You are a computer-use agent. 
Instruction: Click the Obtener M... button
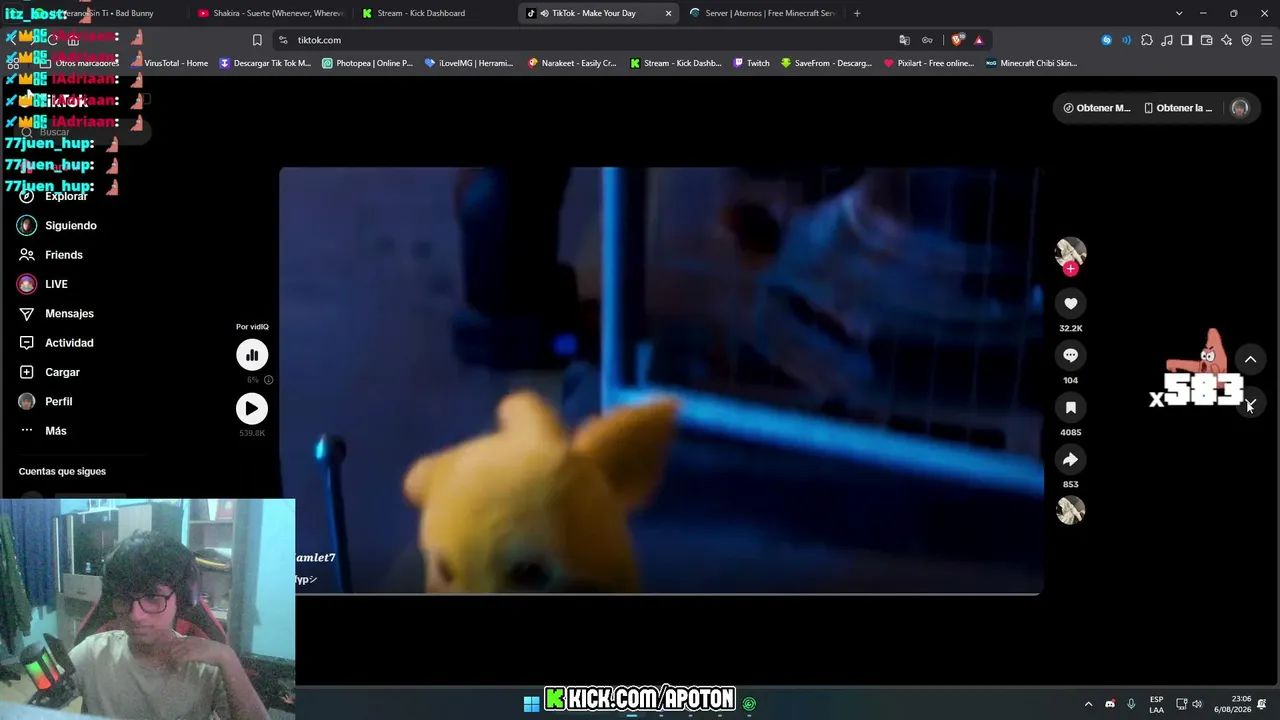click(x=1097, y=108)
